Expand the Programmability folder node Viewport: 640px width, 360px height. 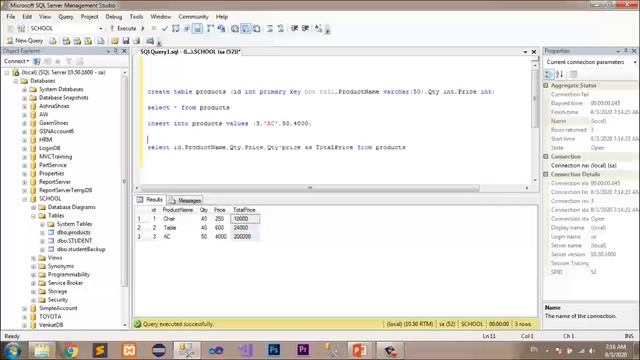tap(33, 275)
